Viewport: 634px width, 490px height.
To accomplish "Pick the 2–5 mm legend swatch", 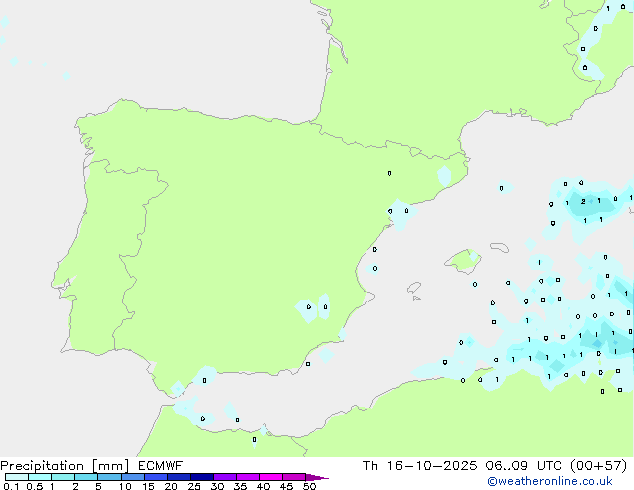I will 86,477.
